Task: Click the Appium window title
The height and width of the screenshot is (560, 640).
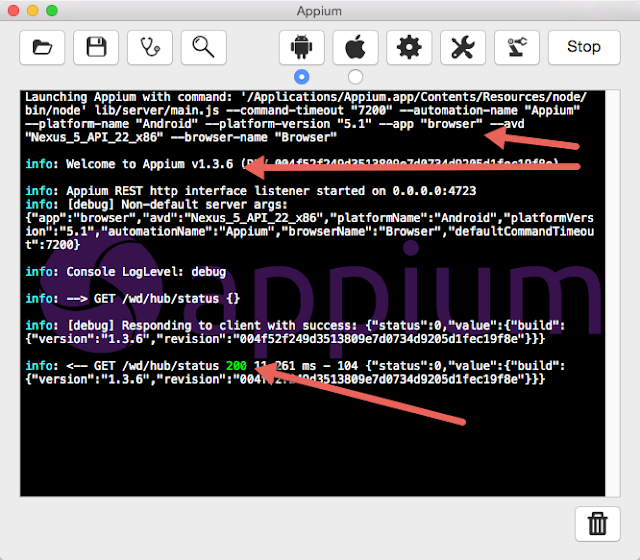Action: [319, 11]
